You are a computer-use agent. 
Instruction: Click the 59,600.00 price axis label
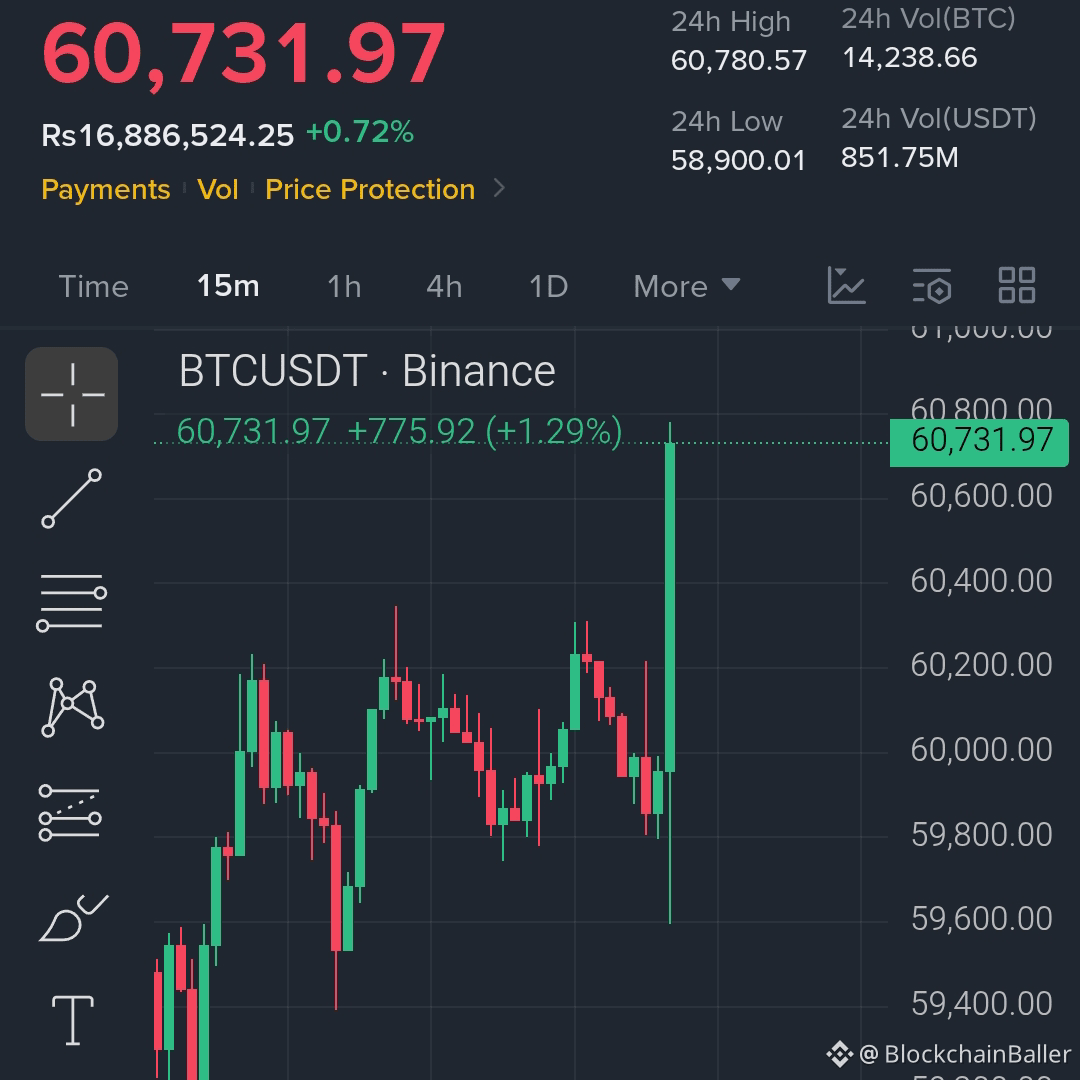[982, 918]
